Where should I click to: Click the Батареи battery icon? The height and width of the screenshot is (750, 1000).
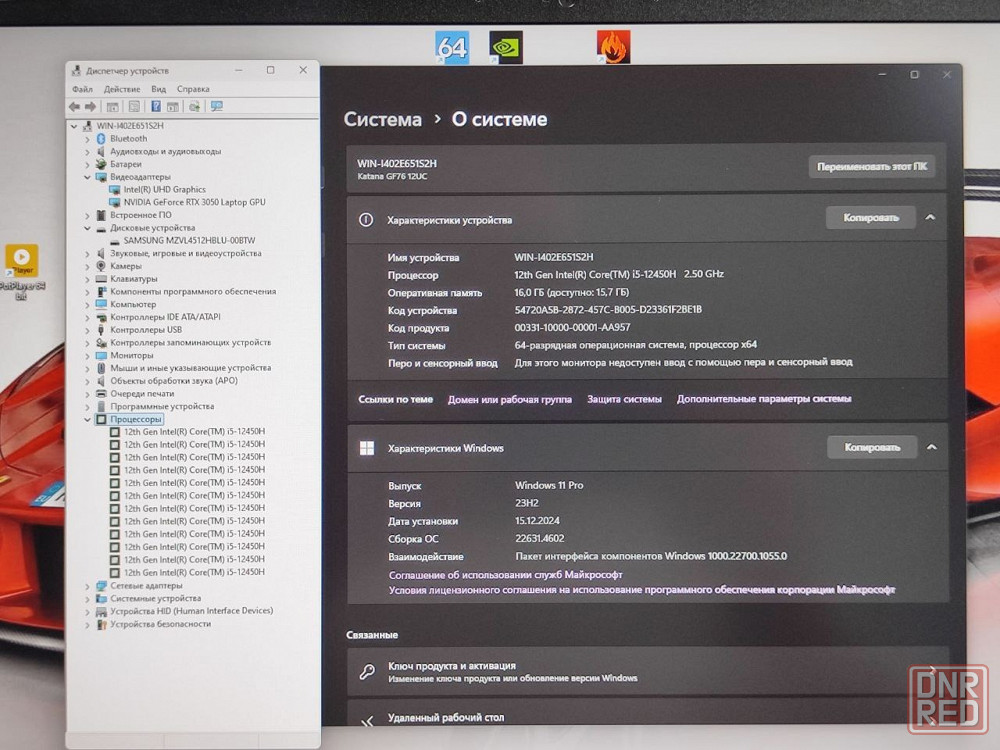pyautogui.click(x=101, y=164)
